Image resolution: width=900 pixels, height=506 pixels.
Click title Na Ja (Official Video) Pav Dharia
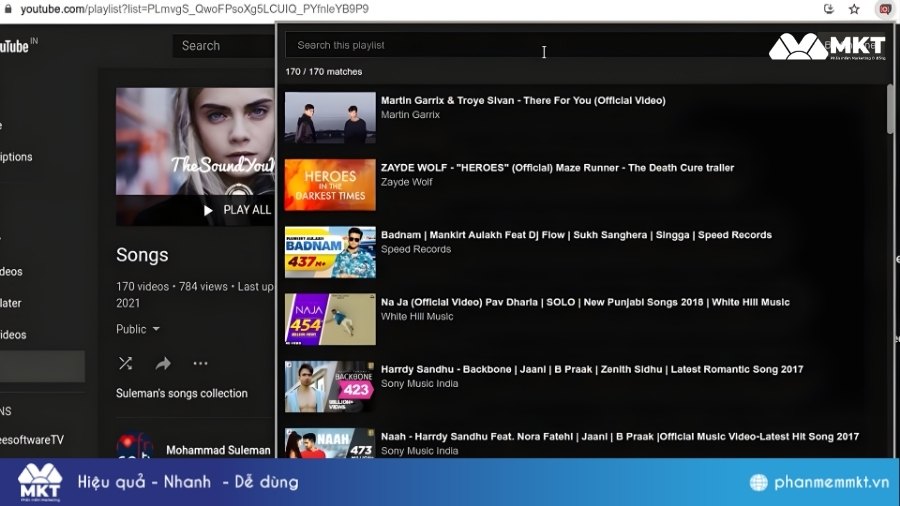coord(585,302)
